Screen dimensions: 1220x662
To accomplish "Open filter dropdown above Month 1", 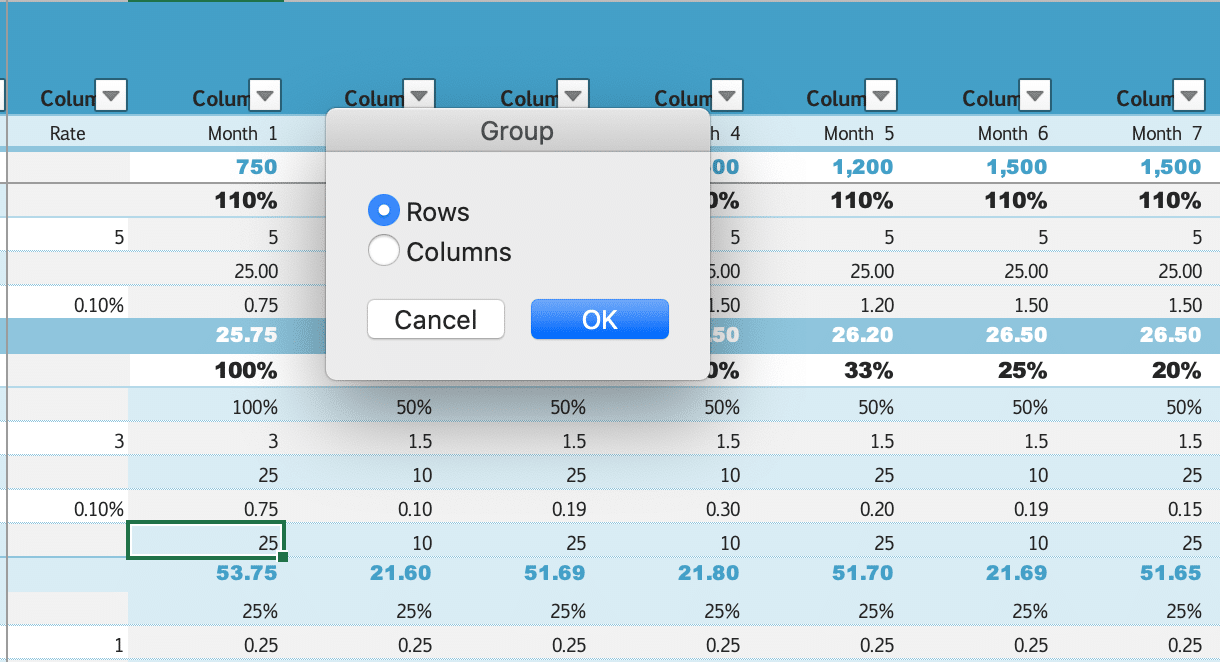I will click(x=265, y=96).
